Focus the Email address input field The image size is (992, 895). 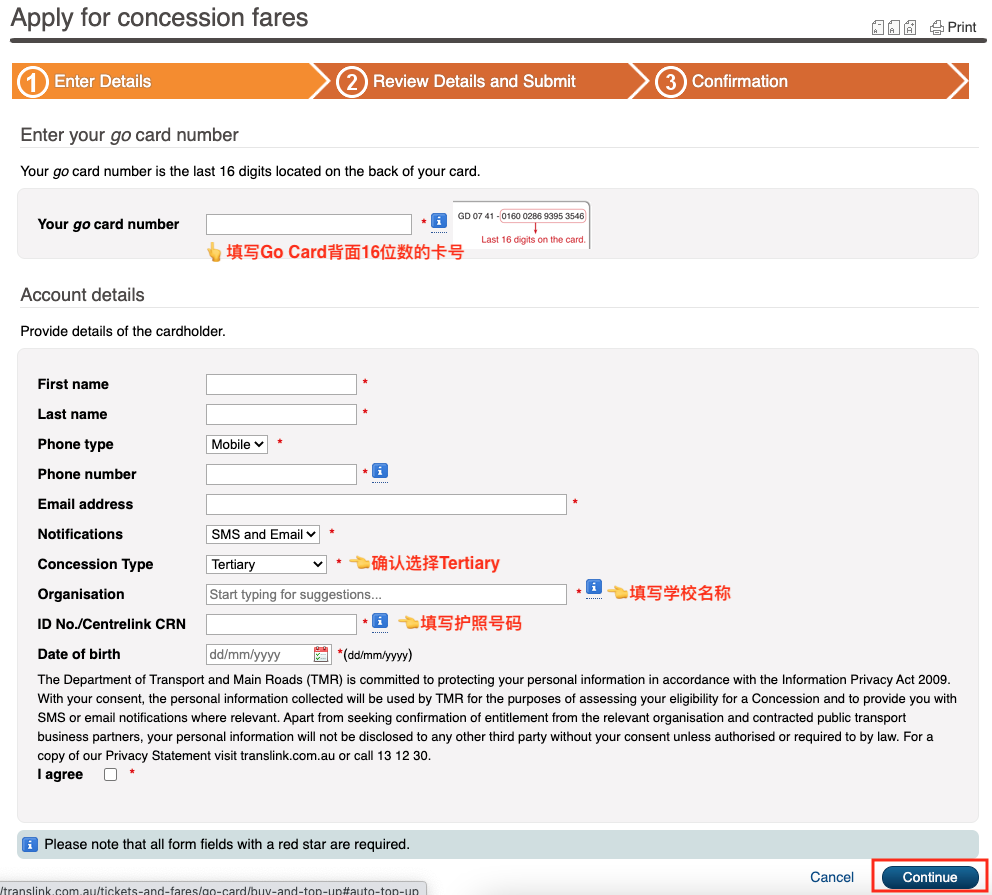[386, 504]
